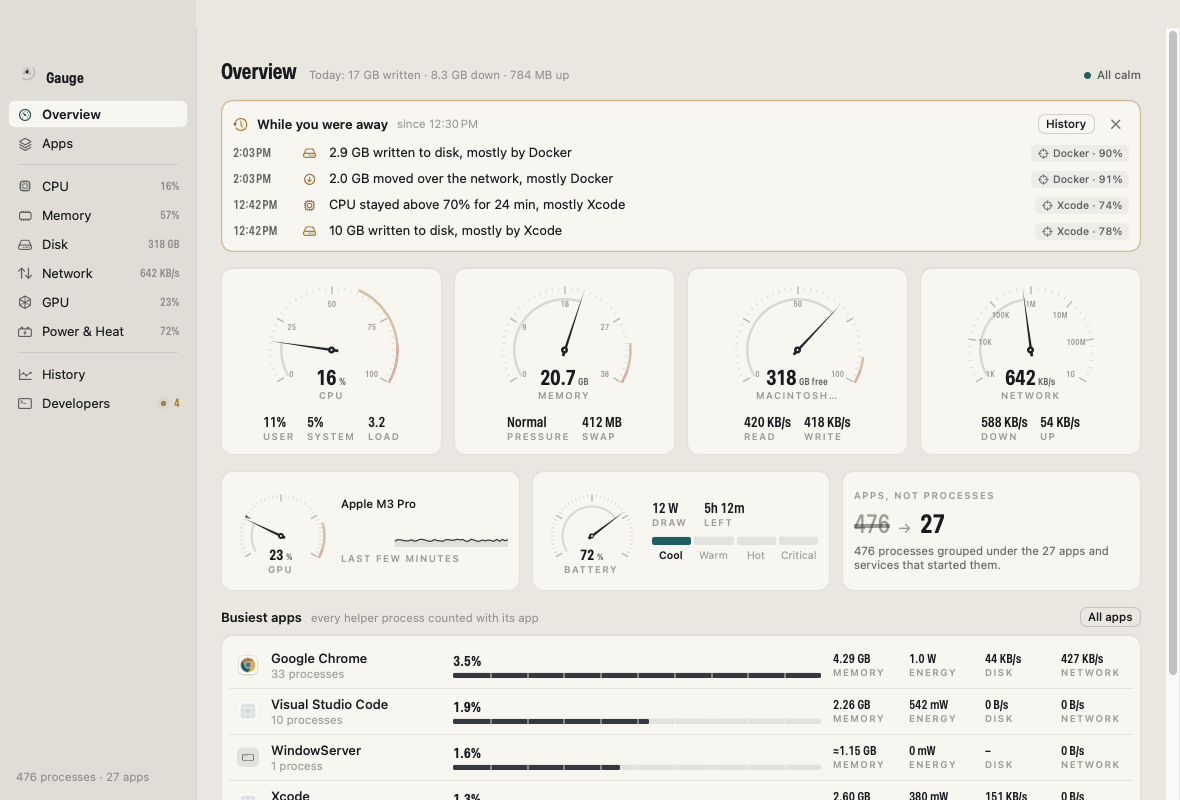Select the Overview clock icon in sidebar

coord(25,114)
